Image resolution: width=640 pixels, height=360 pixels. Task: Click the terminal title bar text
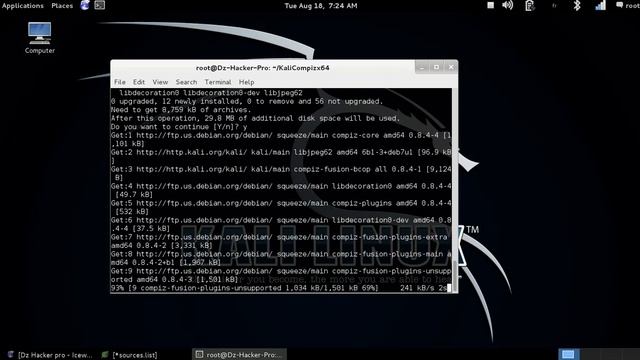(262, 68)
